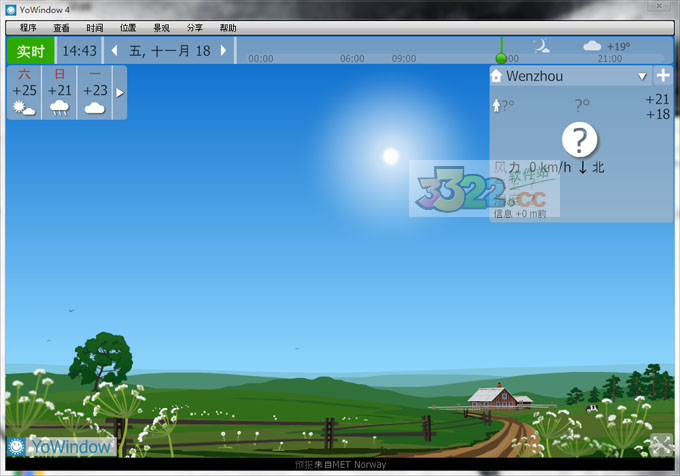Click the YoWindow logo in landscape
This screenshot has height=476, width=680.
tap(61, 447)
